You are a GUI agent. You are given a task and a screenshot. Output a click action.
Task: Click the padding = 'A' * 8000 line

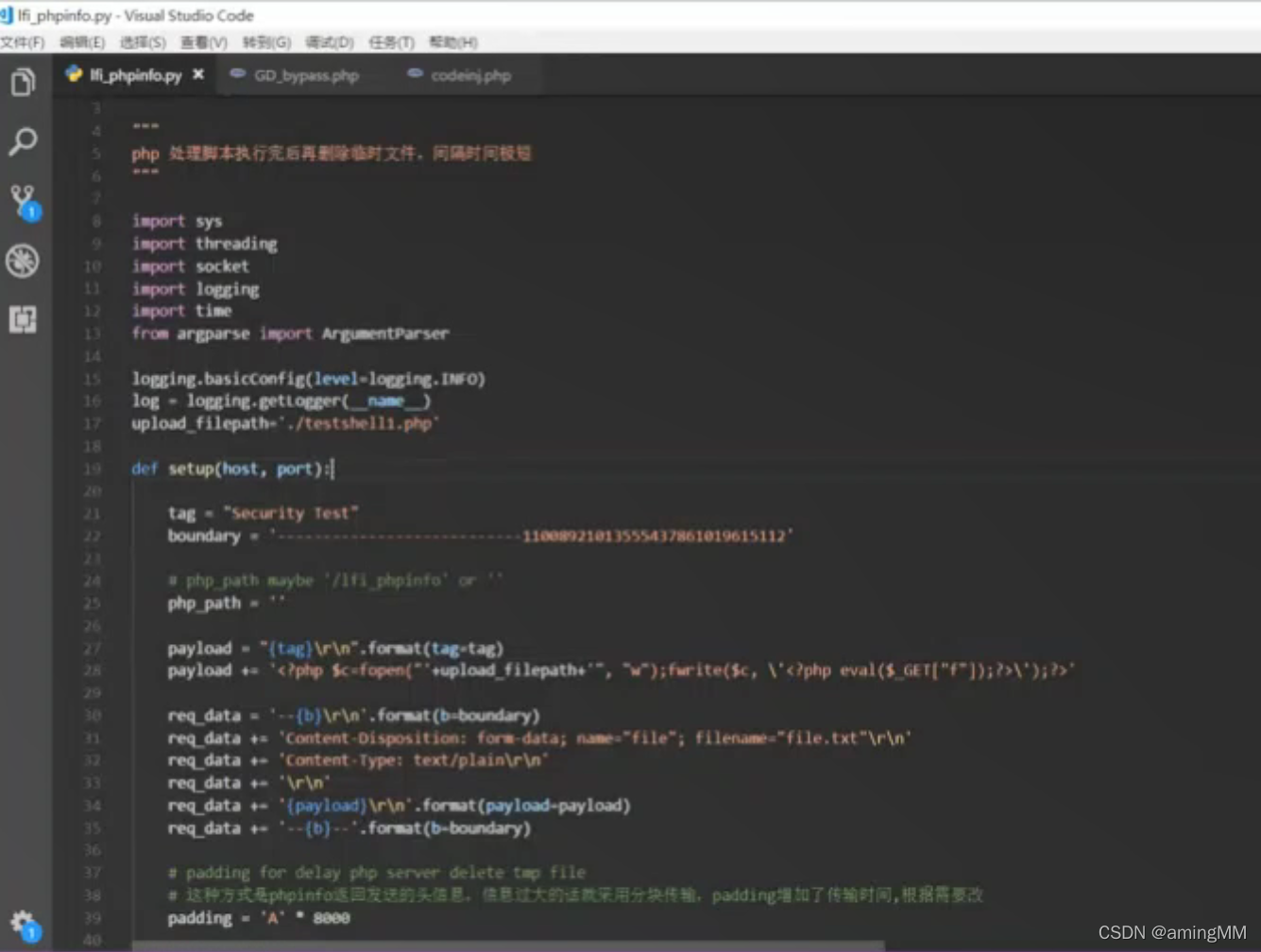coord(258,918)
